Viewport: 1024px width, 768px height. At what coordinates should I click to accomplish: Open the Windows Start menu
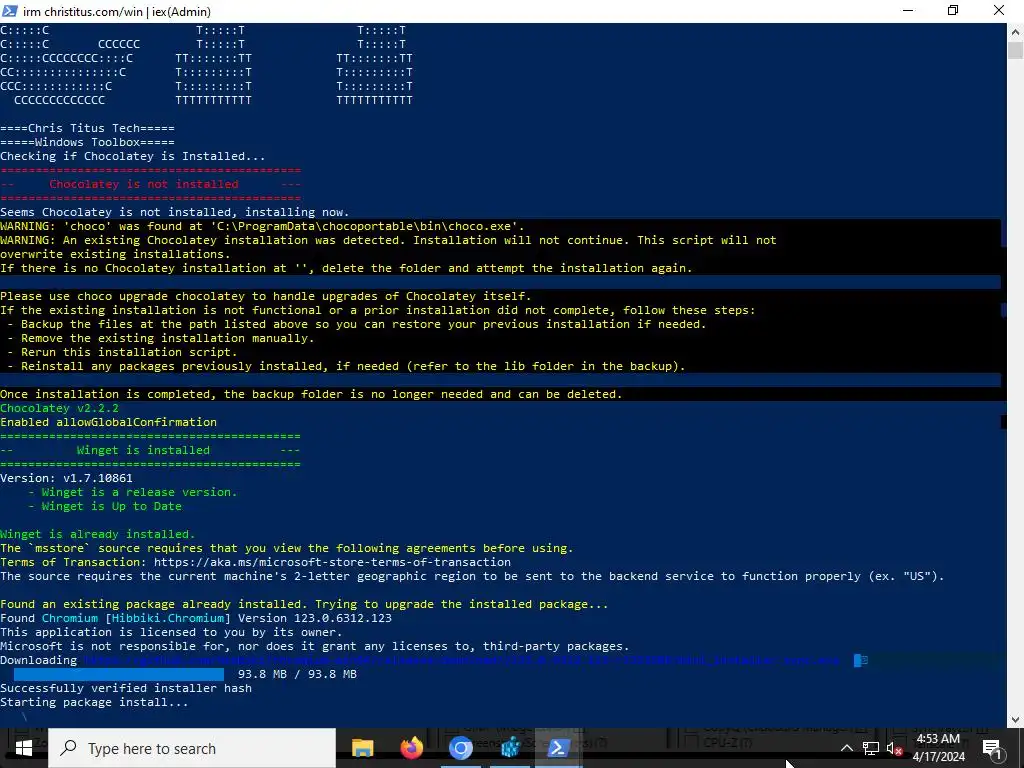pos(24,748)
